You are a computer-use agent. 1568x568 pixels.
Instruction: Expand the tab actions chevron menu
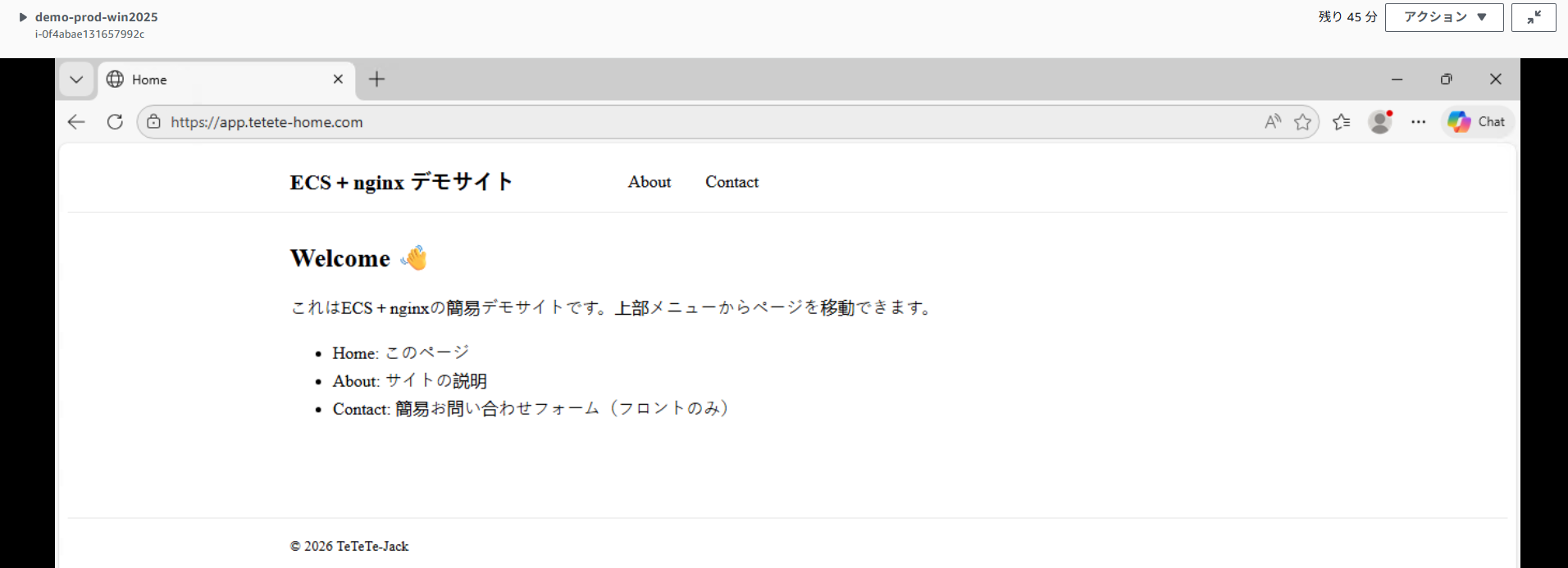tap(76, 80)
